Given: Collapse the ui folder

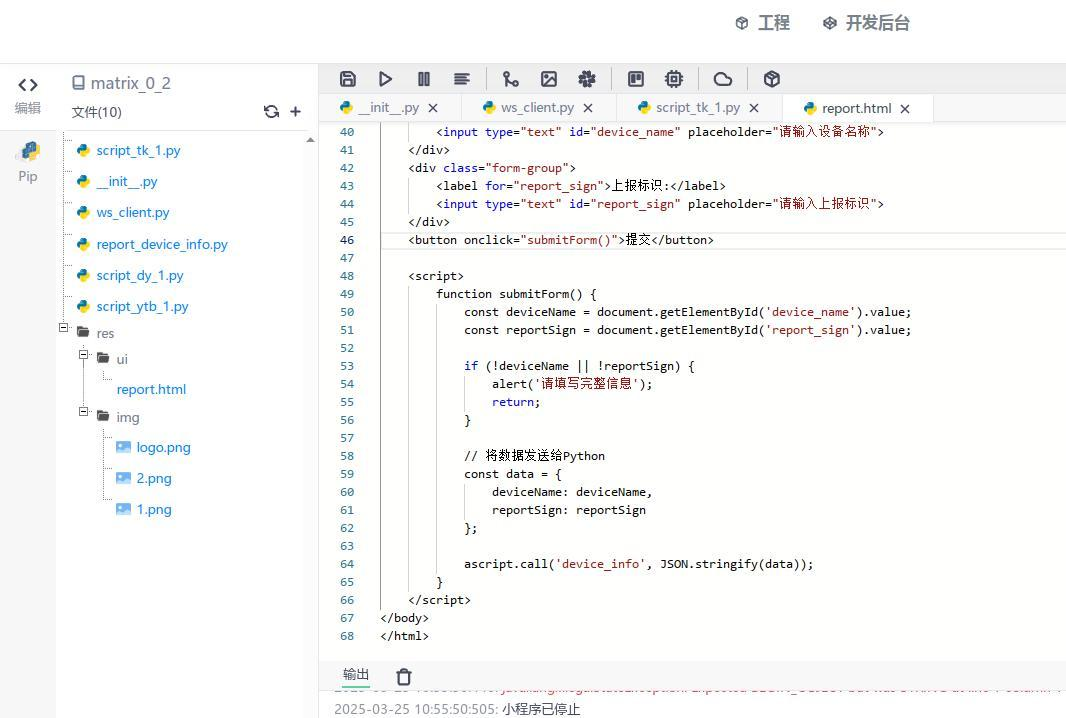Looking at the screenshot, I should pos(84,354).
